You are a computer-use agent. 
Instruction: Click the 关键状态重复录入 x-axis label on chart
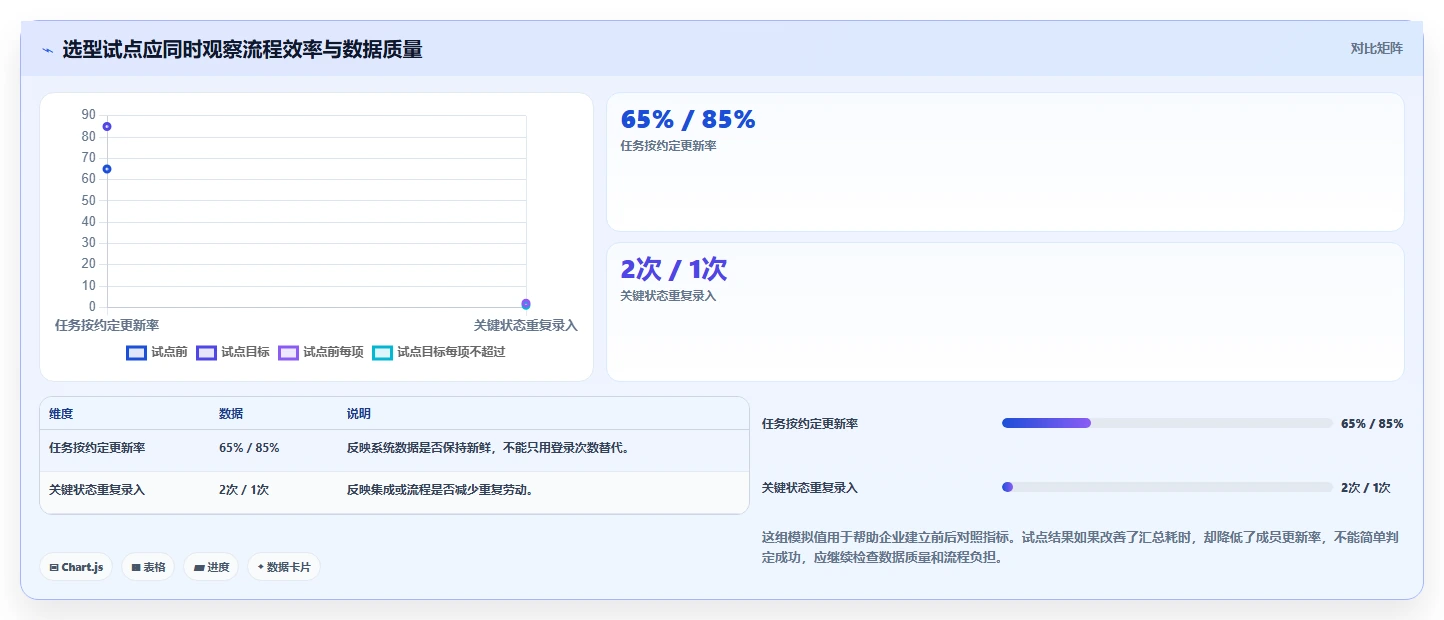point(526,326)
